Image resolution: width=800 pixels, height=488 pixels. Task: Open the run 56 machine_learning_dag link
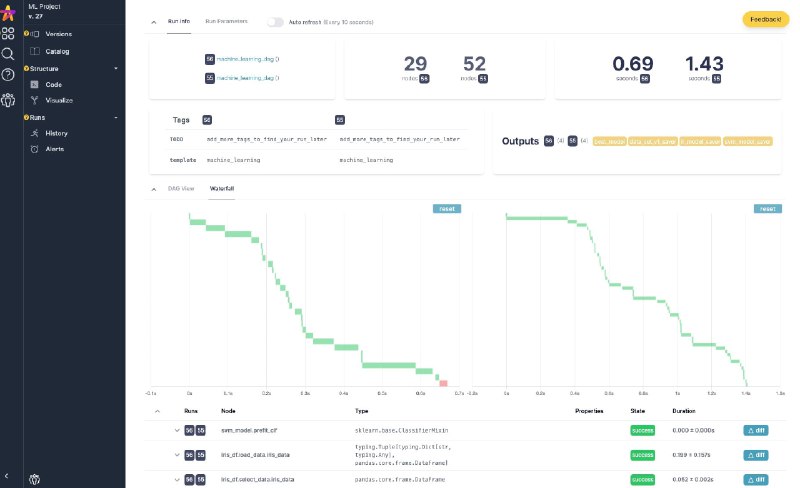click(x=249, y=59)
